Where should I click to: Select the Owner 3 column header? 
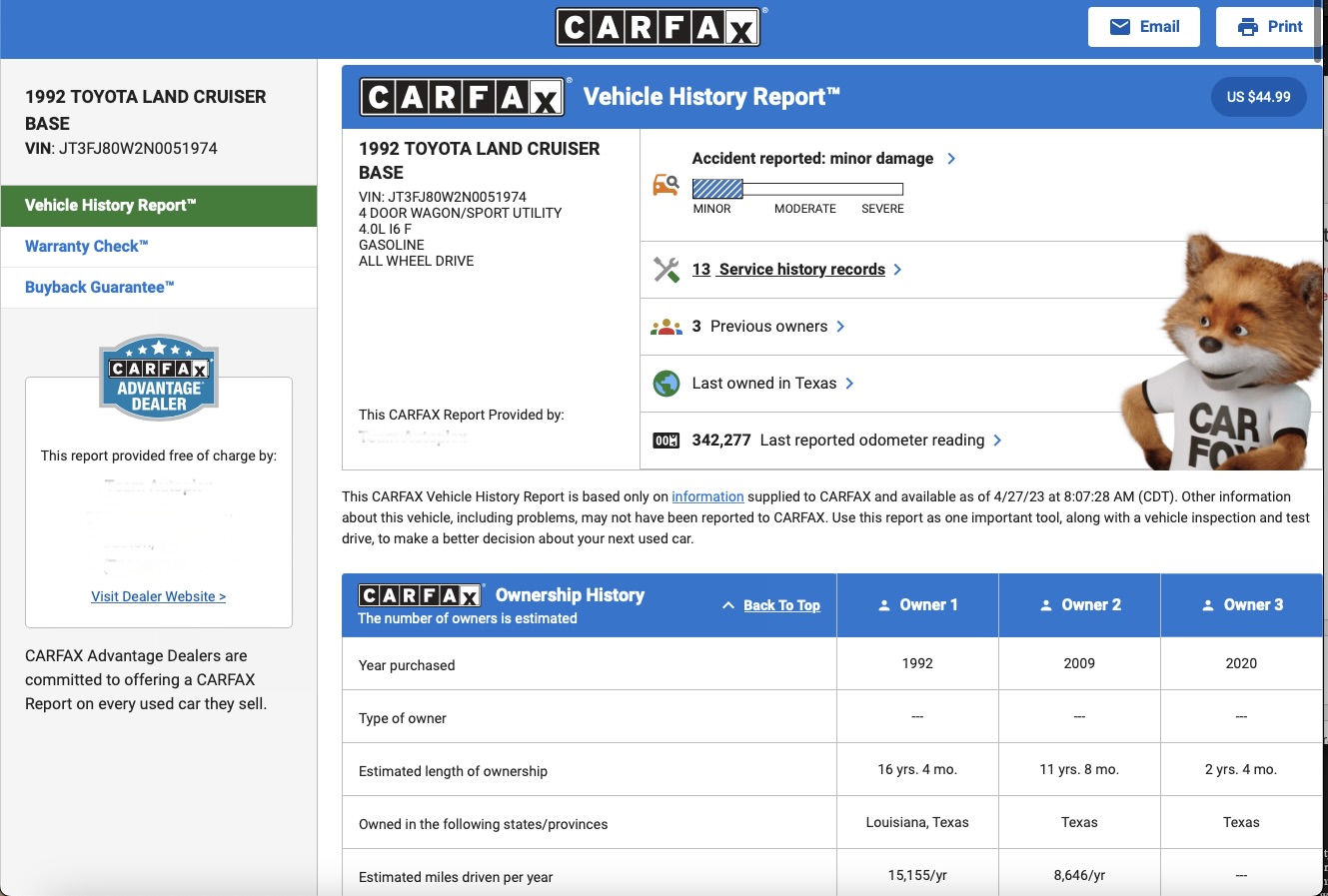pos(1241,605)
